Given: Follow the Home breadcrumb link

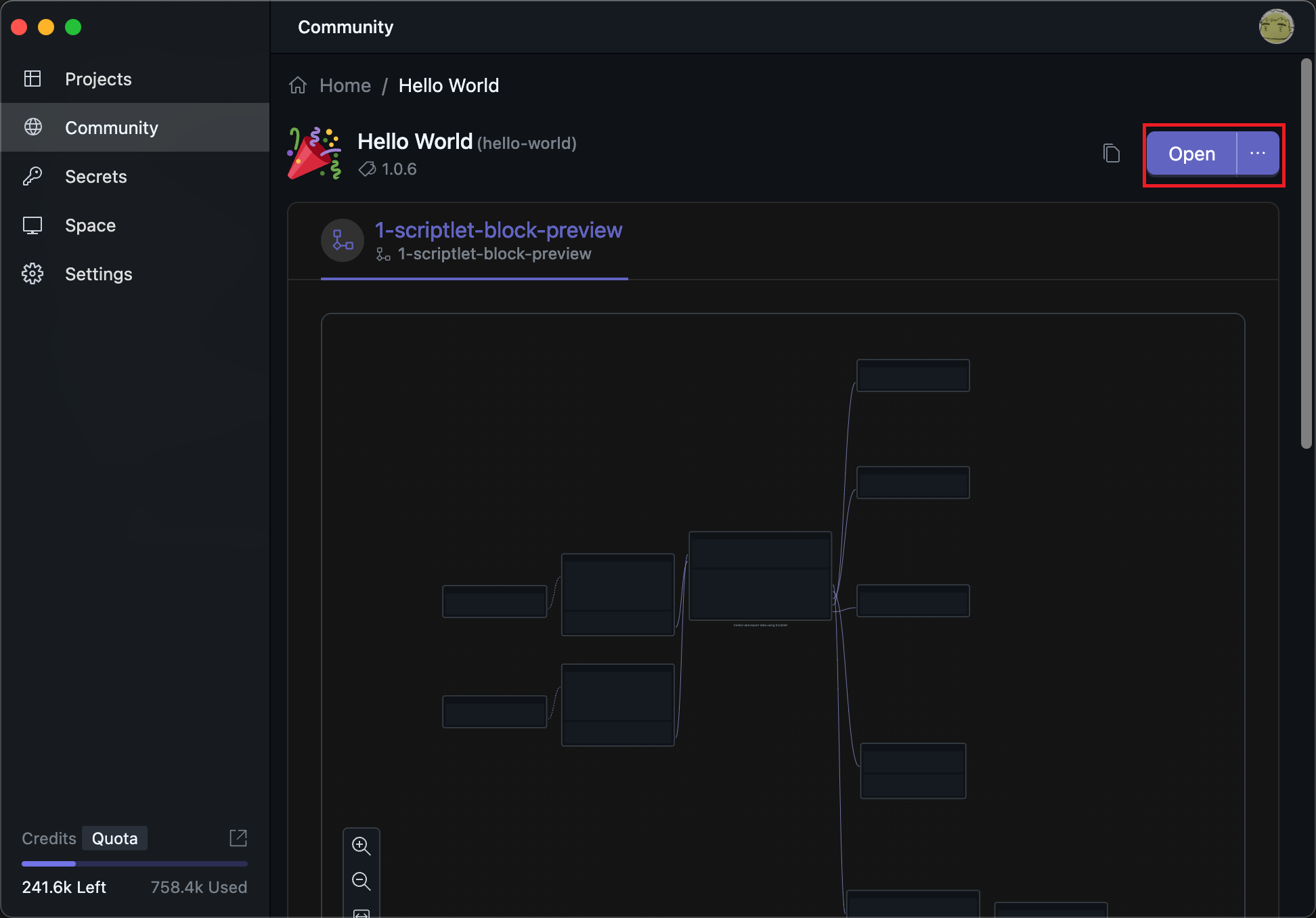Looking at the screenshot, I should click(x=345, y=85).
